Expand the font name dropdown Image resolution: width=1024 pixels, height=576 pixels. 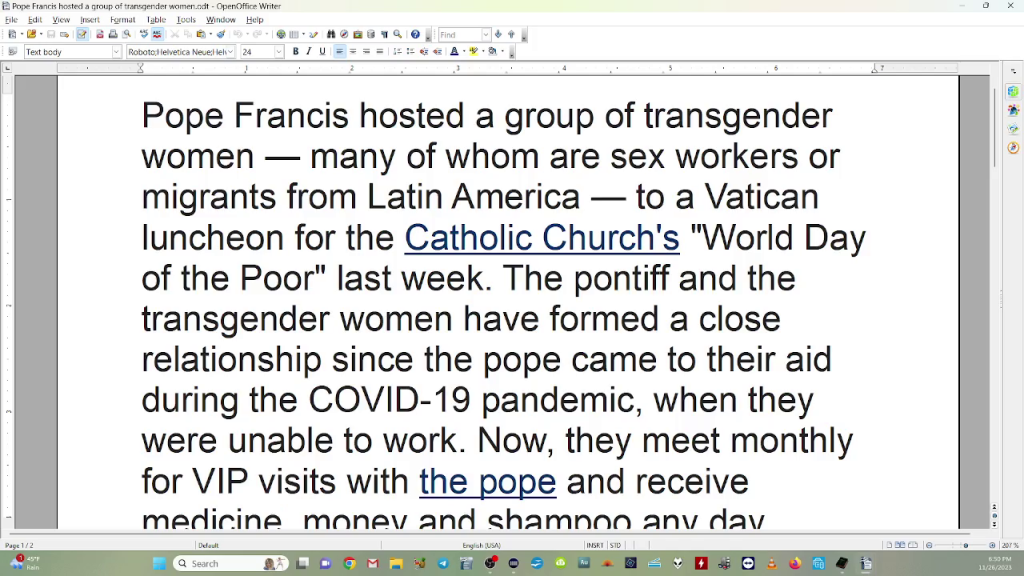pyautogui.click(x=230, y=52)
